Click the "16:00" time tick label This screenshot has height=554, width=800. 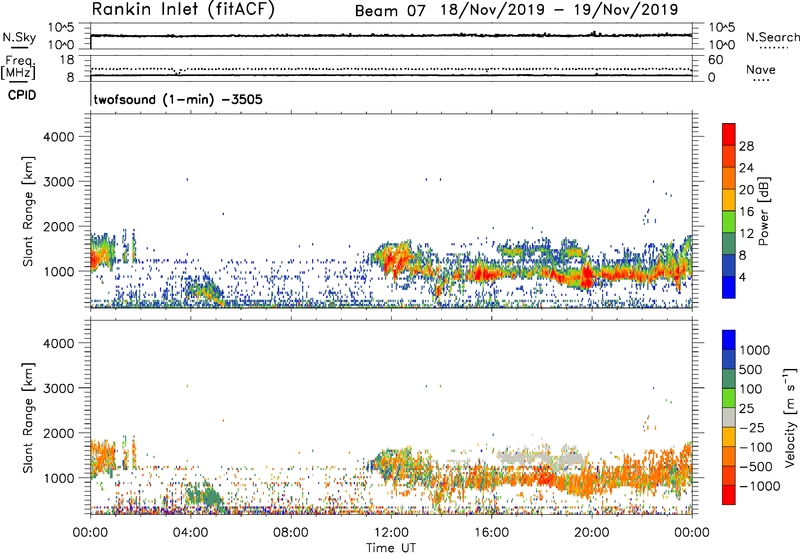click(491, 533)
